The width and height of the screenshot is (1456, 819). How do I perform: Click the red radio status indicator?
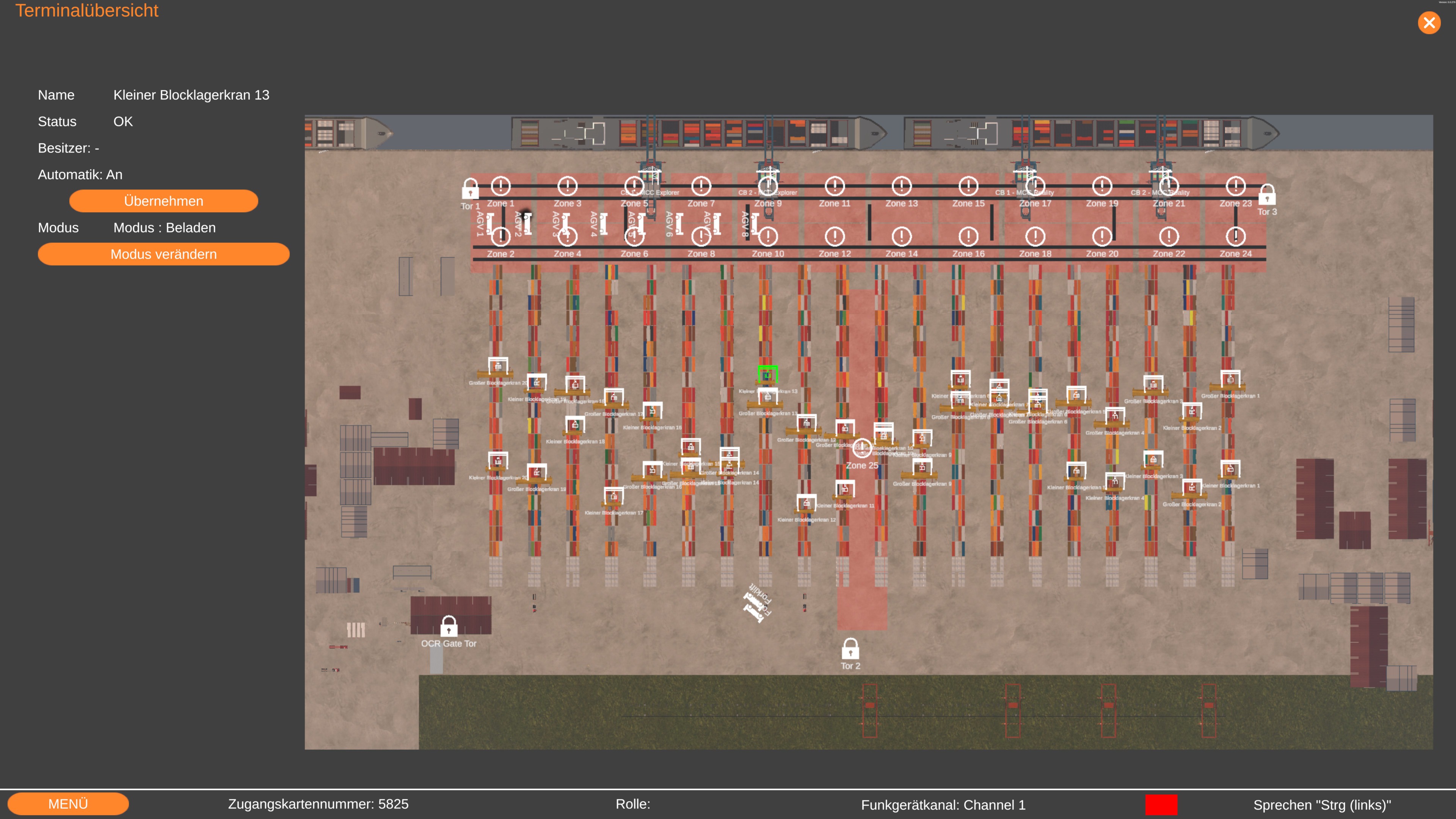(1161, 804)
